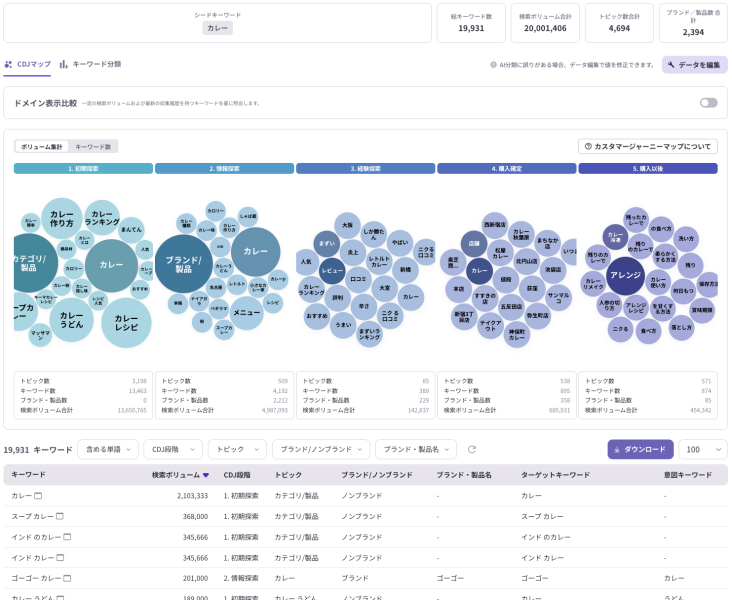Select the ボリューム集計 segment option
The height and width of the screenshot is (600, 732).
coord(42,146)
